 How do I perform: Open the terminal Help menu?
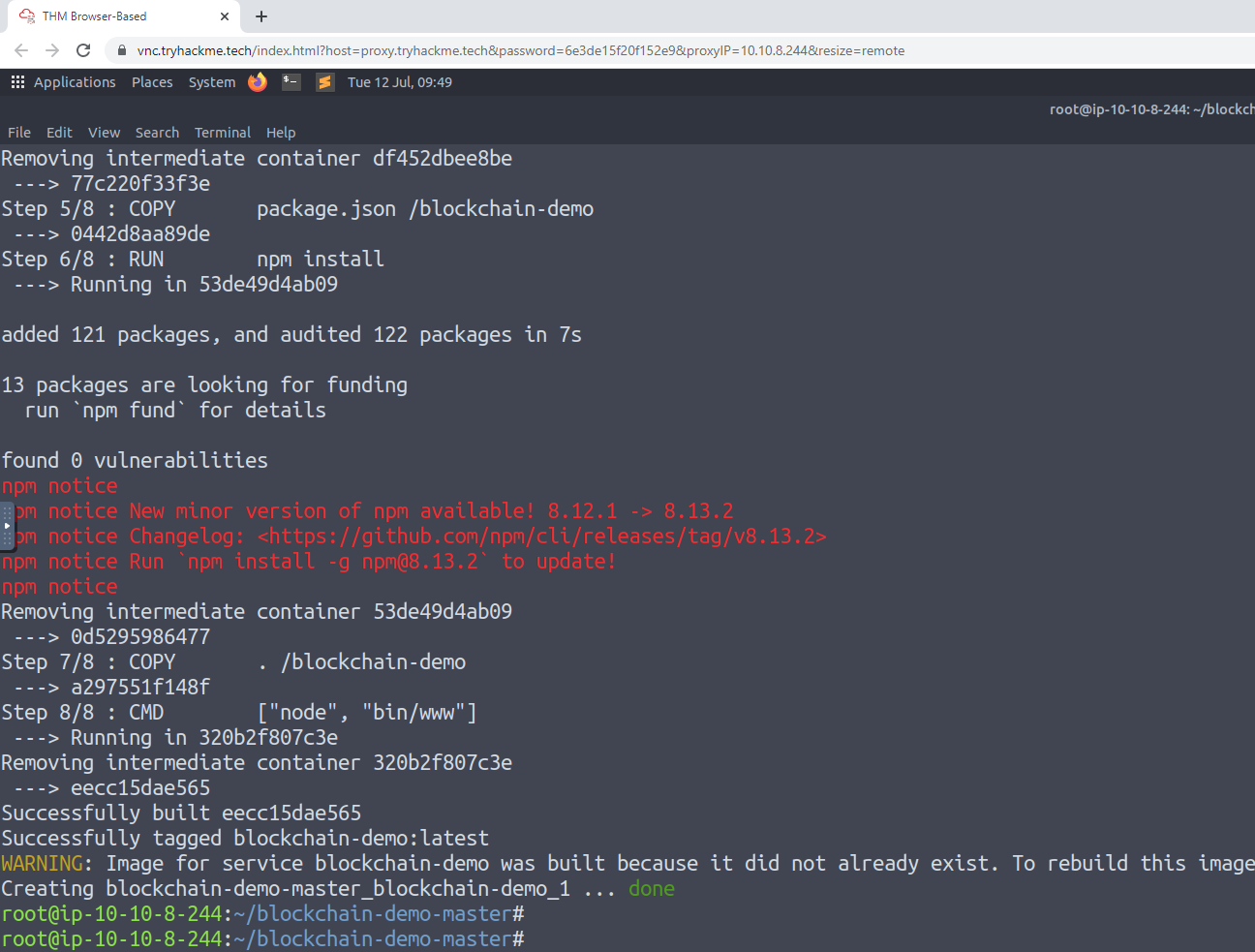[x=281, y=133]
